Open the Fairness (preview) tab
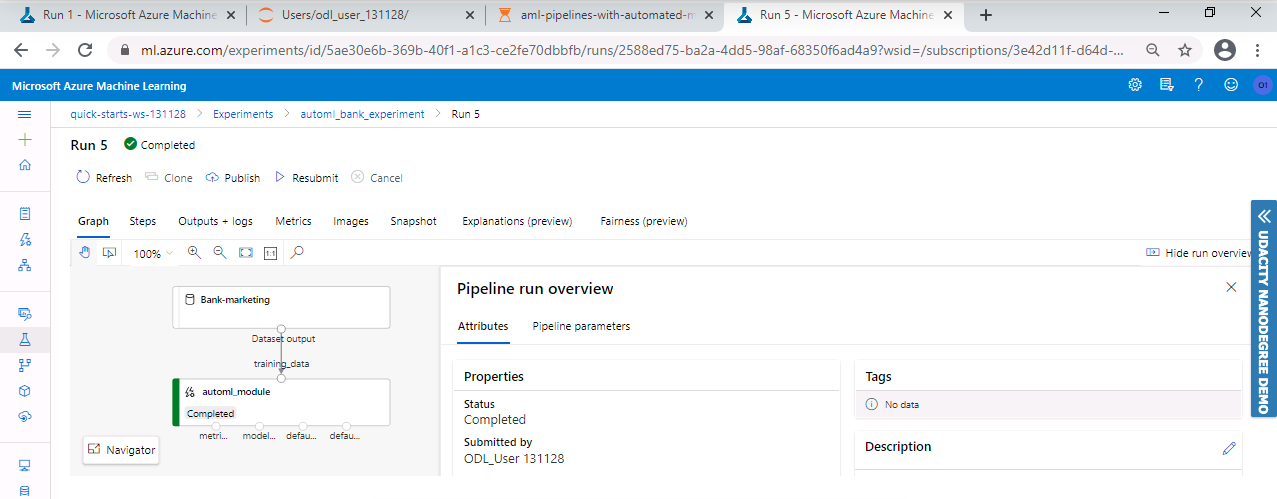This screenshot has width=1277, height=499. tap(644, 221)
